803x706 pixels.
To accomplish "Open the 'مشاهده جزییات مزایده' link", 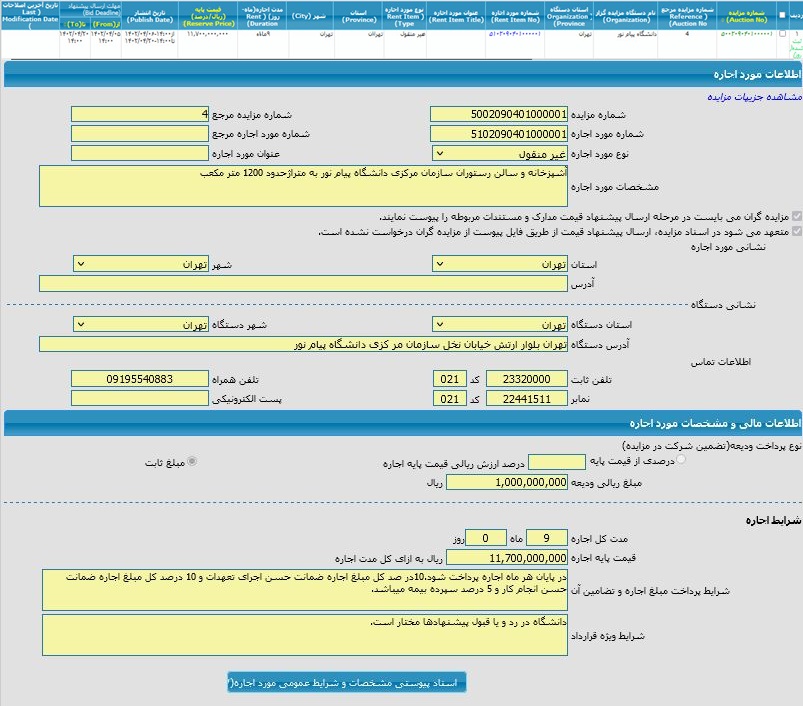I will 754,97.
